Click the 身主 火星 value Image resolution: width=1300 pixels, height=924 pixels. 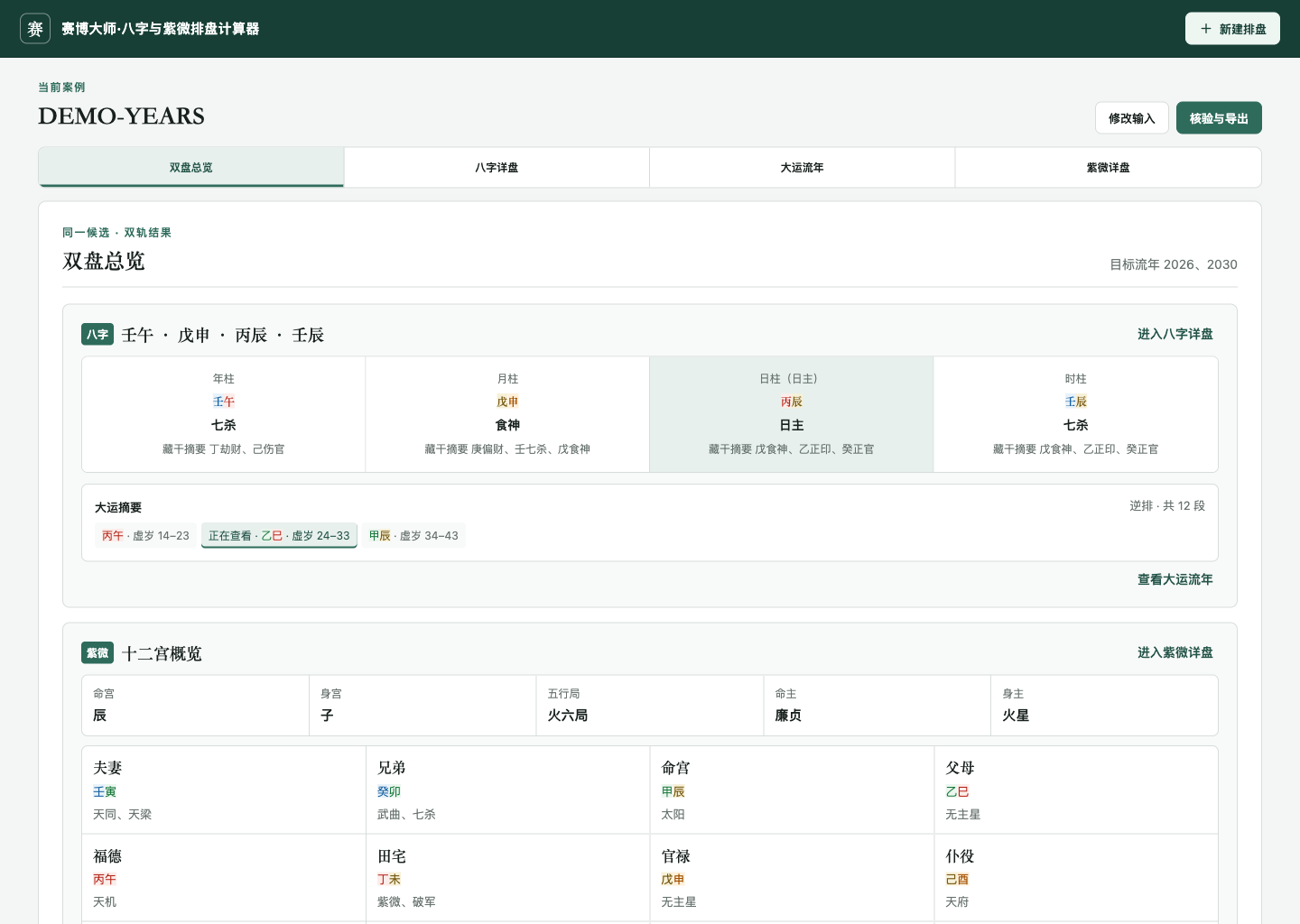point(1016,716)
